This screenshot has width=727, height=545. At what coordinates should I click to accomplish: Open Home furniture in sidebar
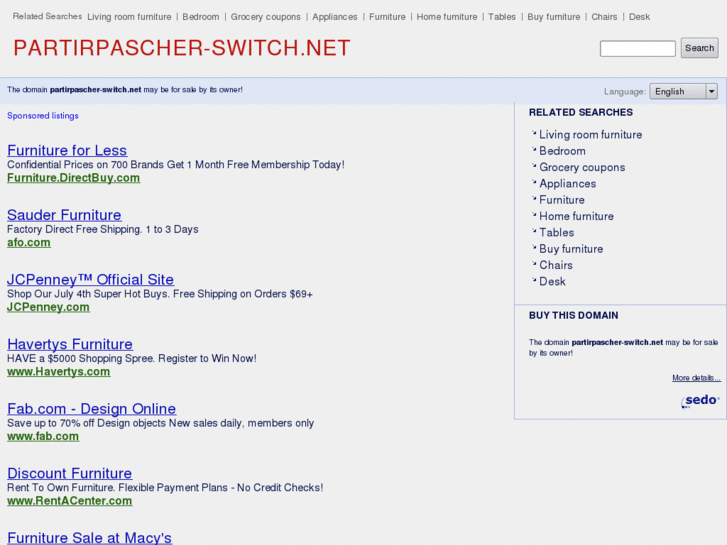[x=576, y=216]
